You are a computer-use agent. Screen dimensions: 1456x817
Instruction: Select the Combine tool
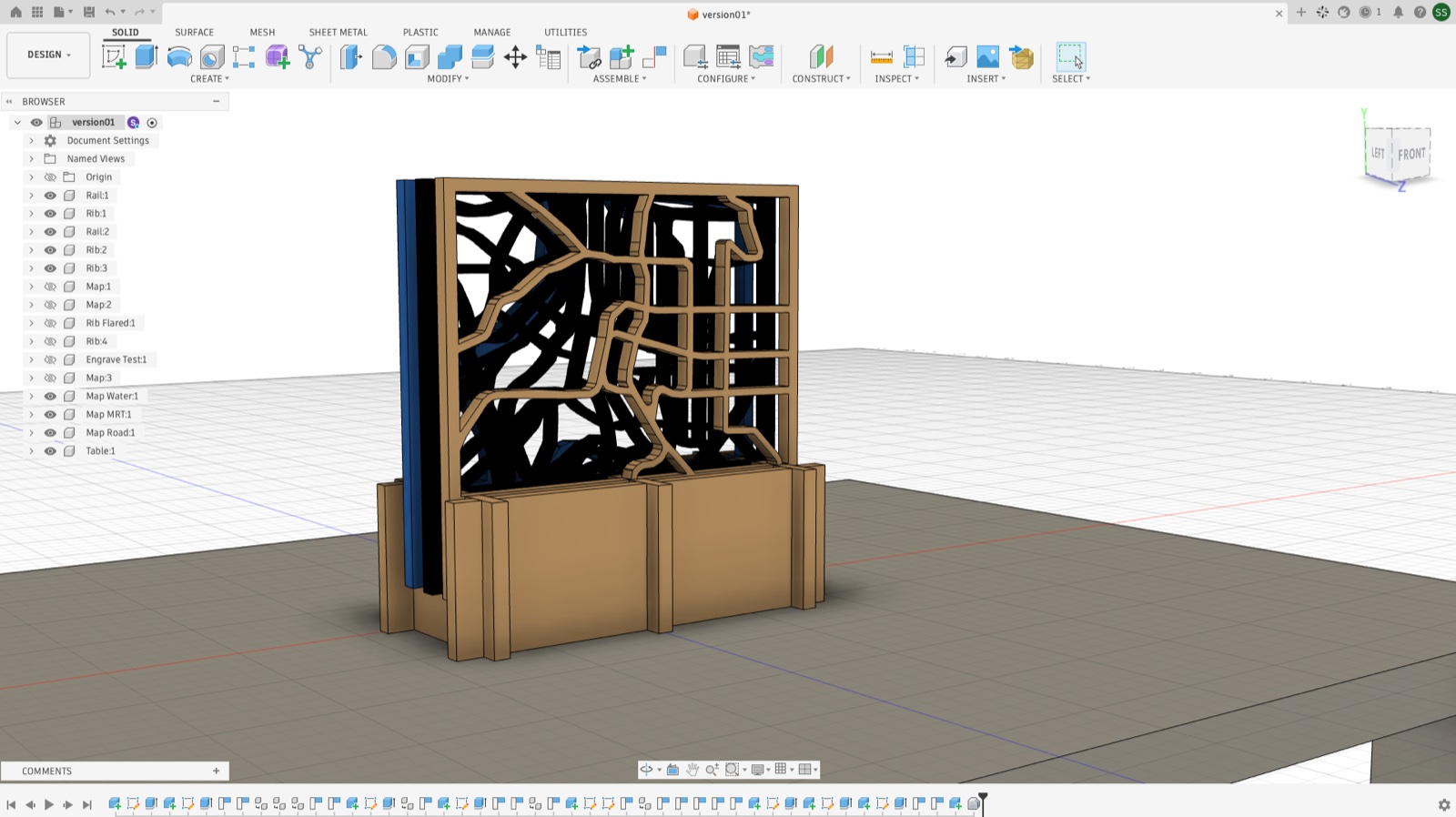(450, 57)
